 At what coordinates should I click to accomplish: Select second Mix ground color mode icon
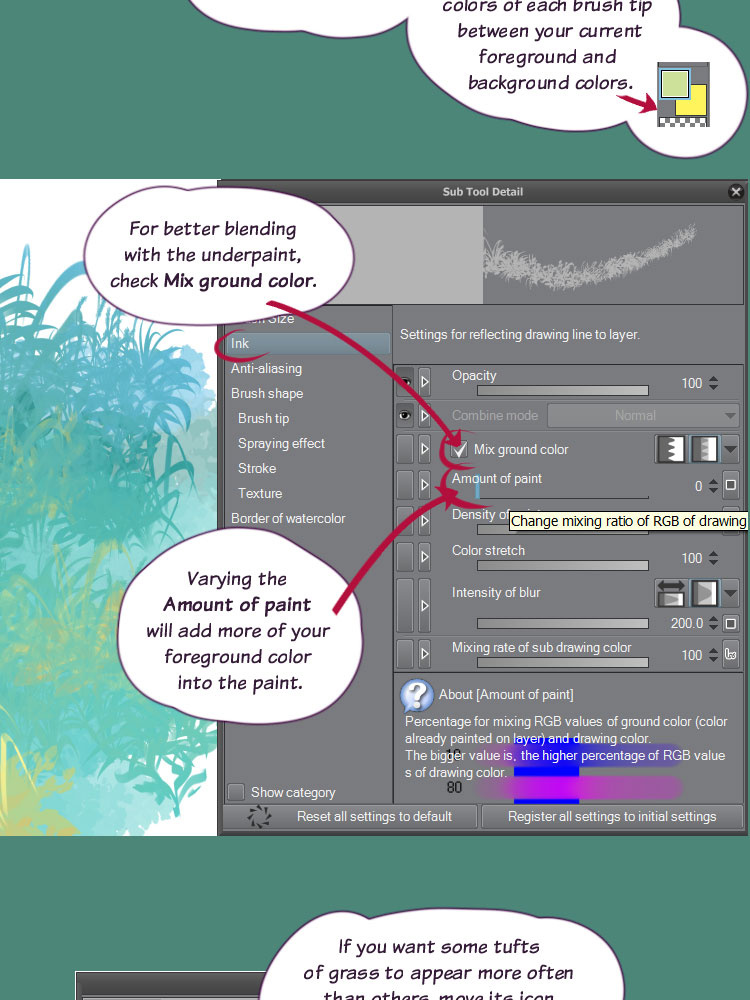(704, 450)
